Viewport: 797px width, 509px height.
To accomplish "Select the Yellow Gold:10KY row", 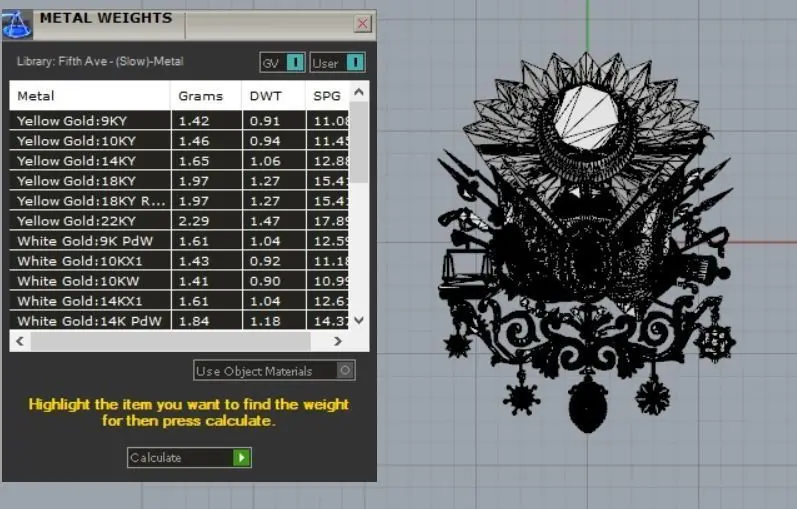I will coord(179,141).
